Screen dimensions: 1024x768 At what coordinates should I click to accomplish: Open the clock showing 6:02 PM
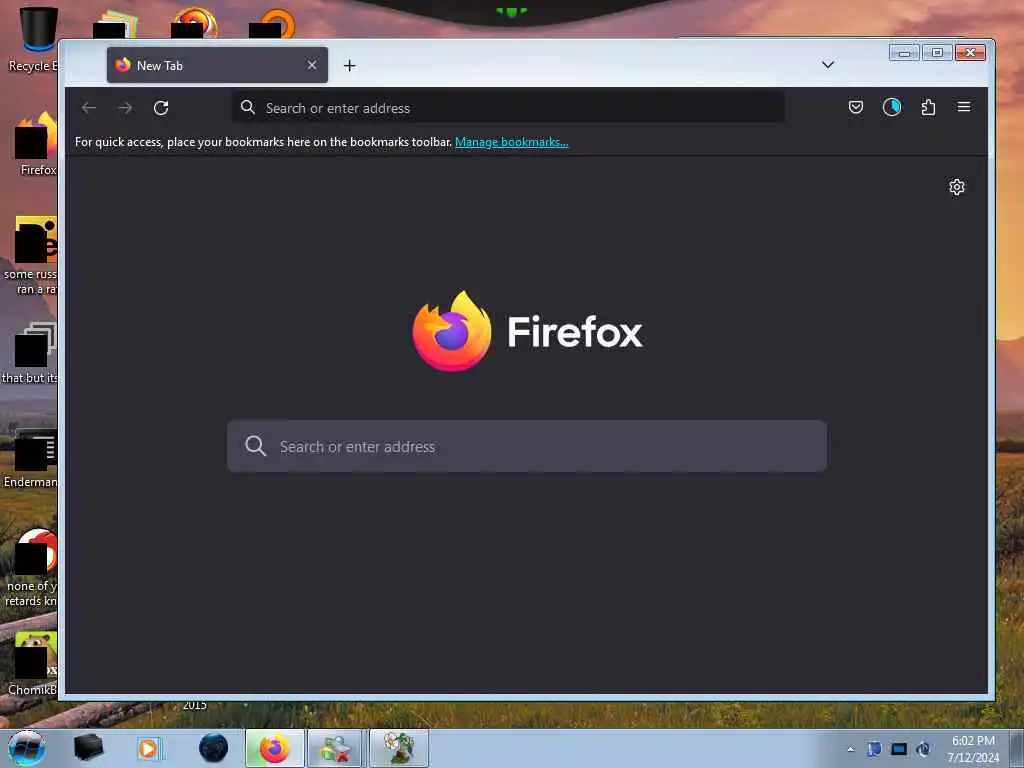point(973,748)
